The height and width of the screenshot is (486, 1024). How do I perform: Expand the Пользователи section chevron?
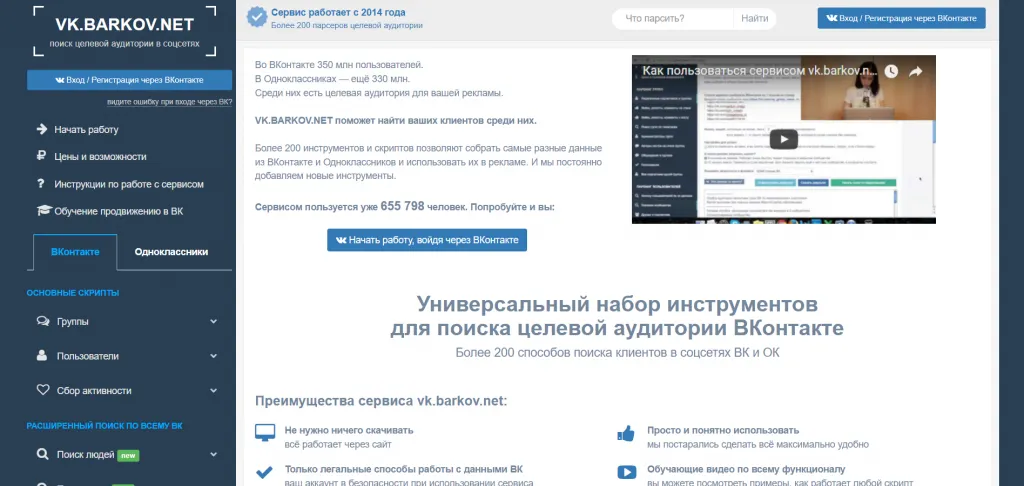coord(214,356)
